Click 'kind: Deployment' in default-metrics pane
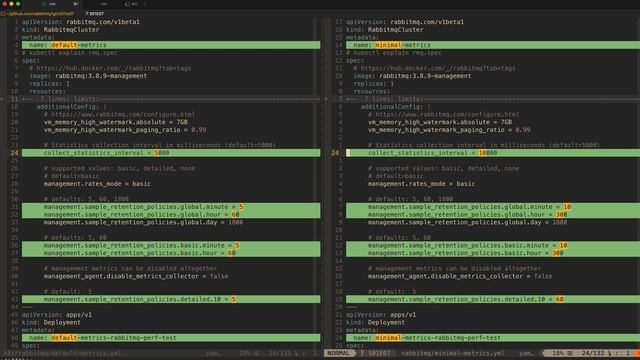The height and width of the screenshot is (360, 640). [x=51, y=322]
